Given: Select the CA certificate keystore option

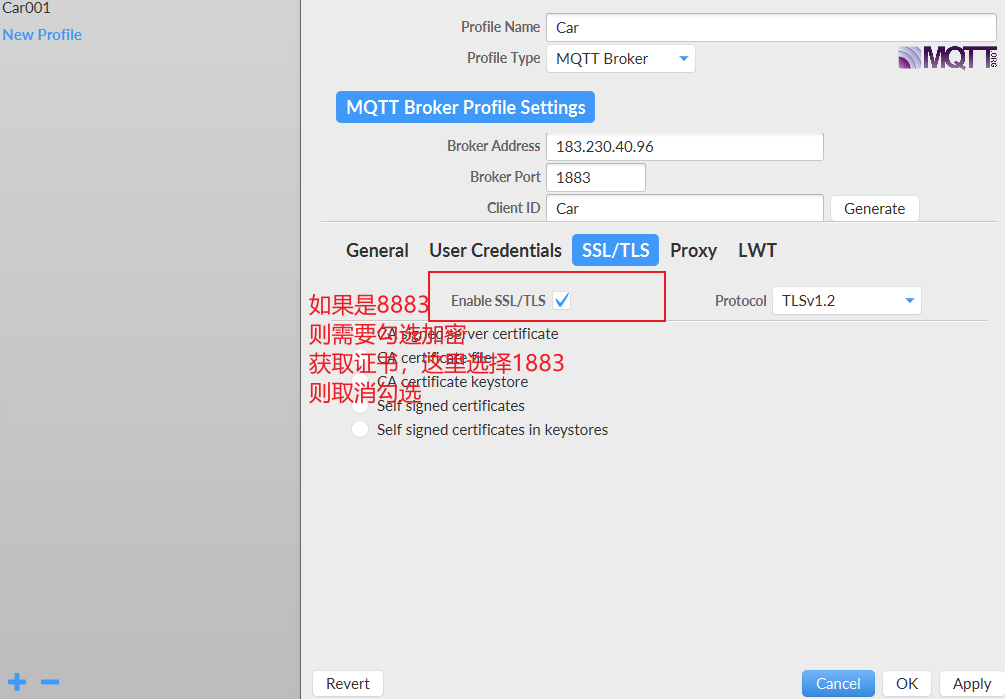Looking at the screenshot, I should tap(360, 381).
